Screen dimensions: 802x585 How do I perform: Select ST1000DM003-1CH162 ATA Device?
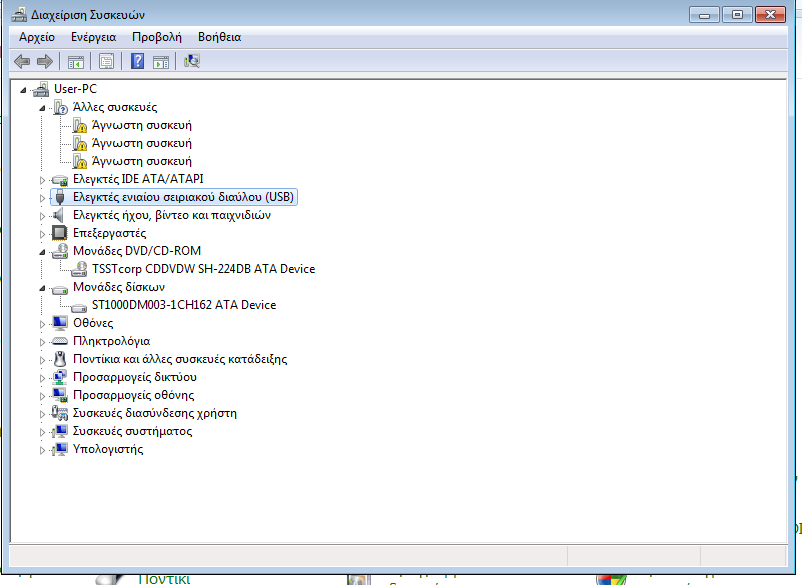click(x=184, y=305)
